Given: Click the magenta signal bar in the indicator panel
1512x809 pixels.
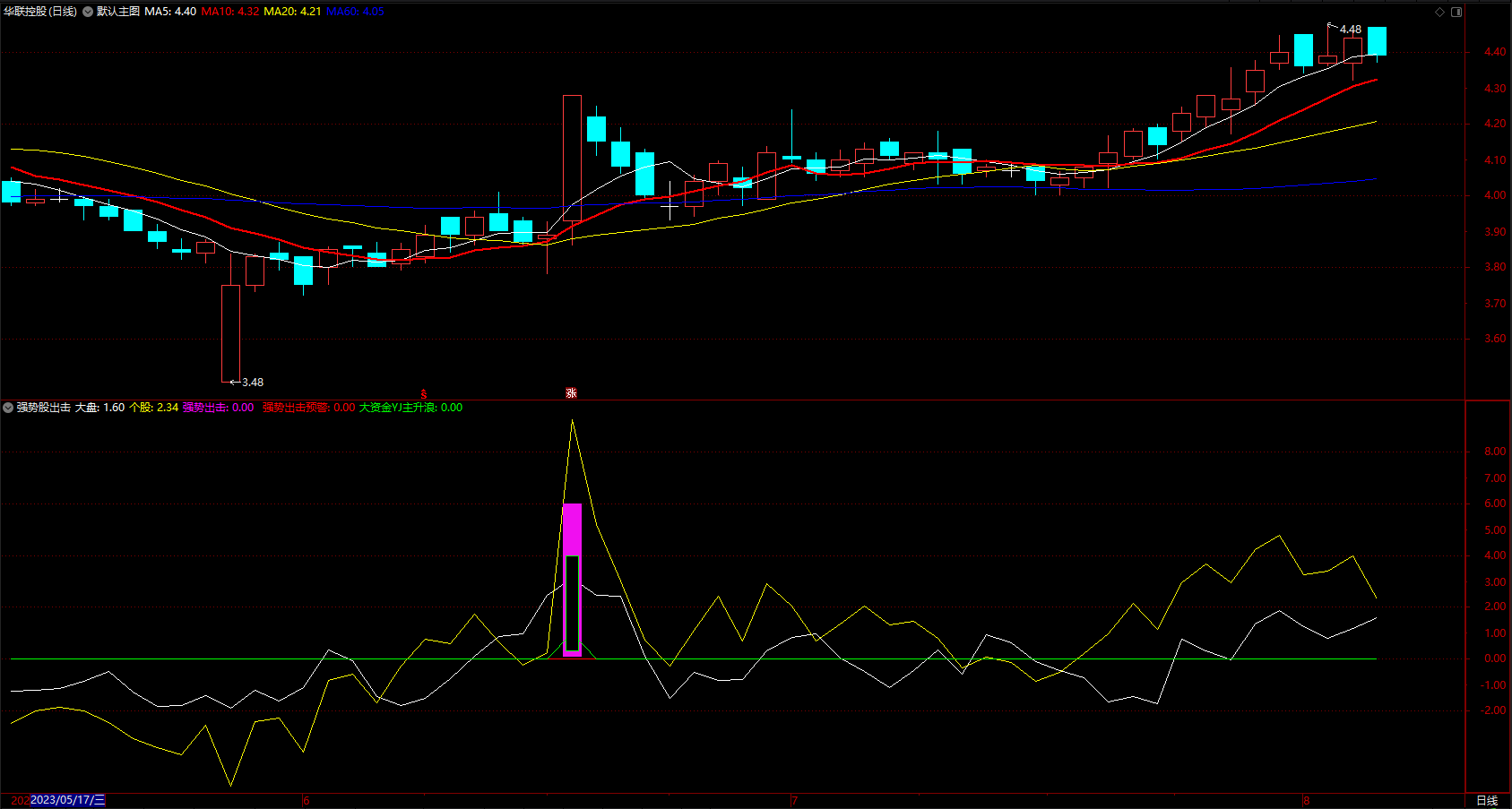Looking at the screenshot, I should tap(572, 580).
